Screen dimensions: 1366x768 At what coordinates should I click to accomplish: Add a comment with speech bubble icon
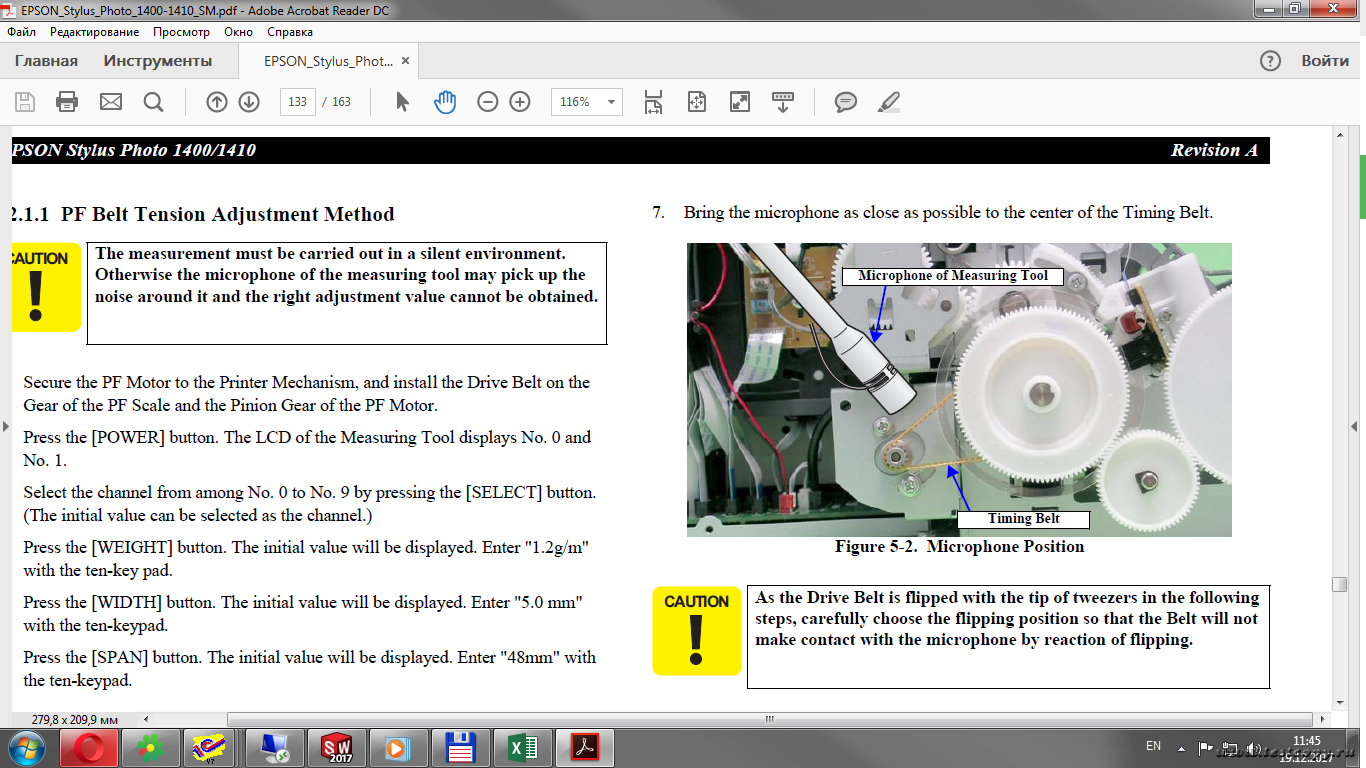click(846, 102)
